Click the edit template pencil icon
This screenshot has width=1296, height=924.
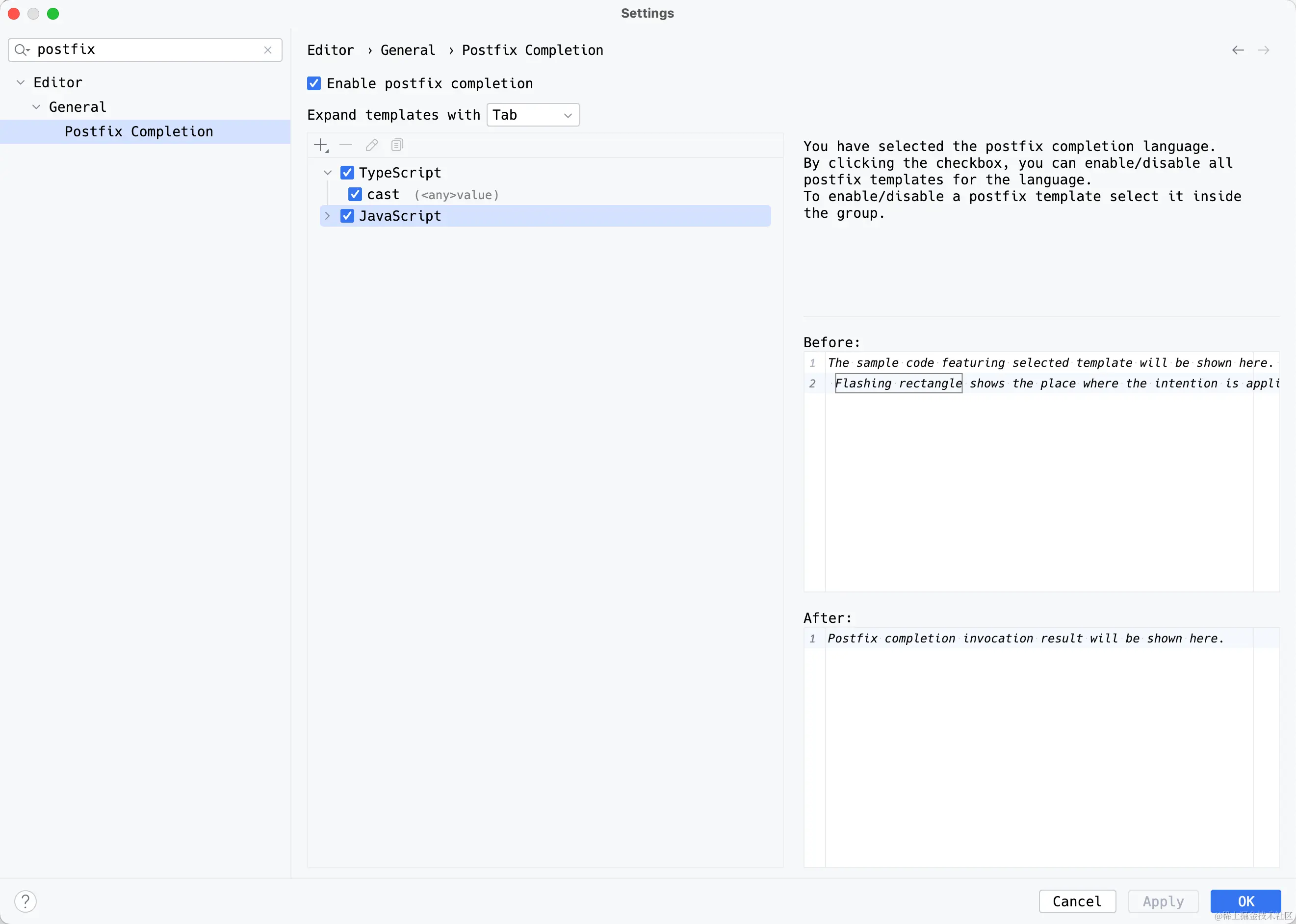click(371, 145)
